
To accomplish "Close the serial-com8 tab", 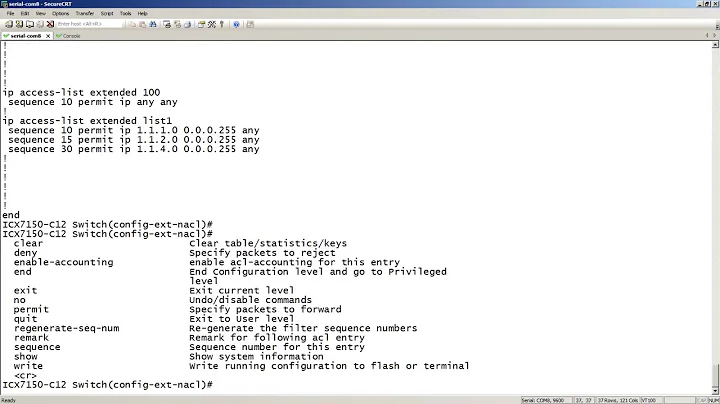I will pyautogui.click(x=48, y=36).
